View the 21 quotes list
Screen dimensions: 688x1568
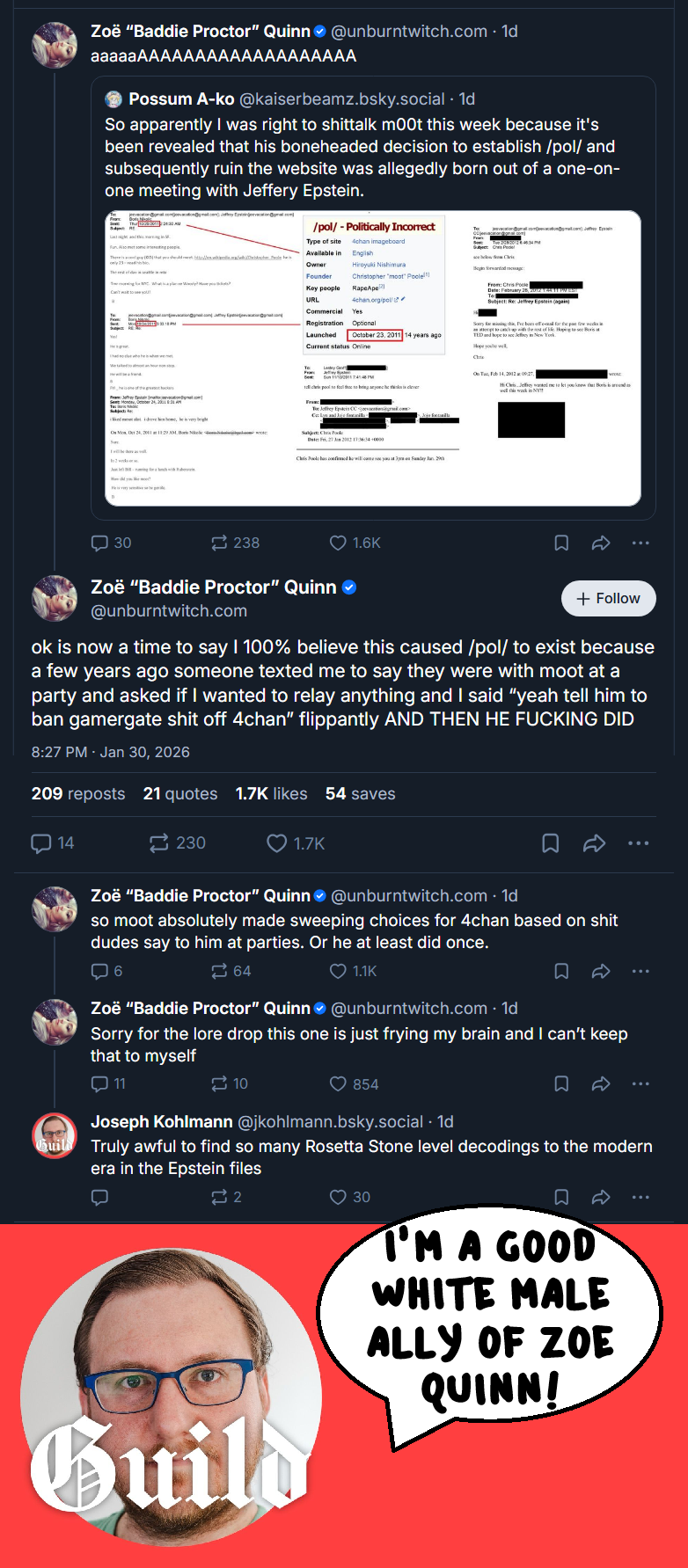180,793
